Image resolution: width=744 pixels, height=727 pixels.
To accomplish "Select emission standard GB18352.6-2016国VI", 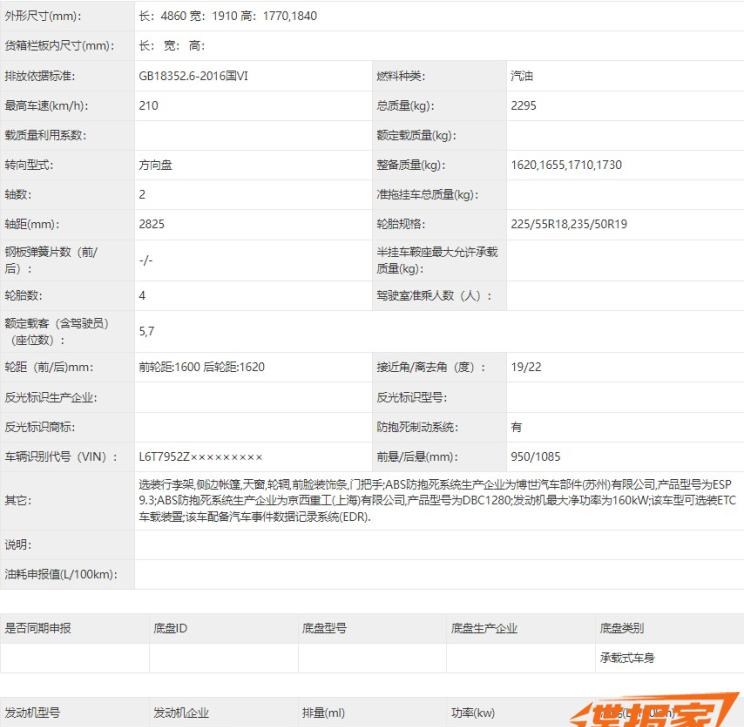I will click(193, 76).
